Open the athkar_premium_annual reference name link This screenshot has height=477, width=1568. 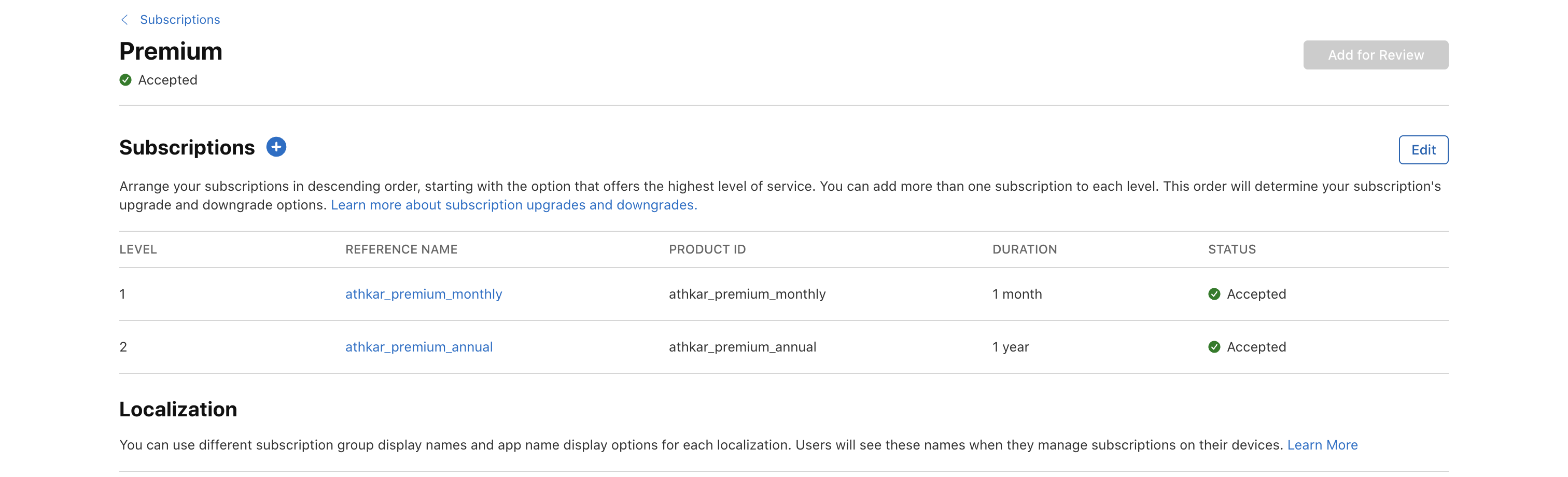coord(419,347)
